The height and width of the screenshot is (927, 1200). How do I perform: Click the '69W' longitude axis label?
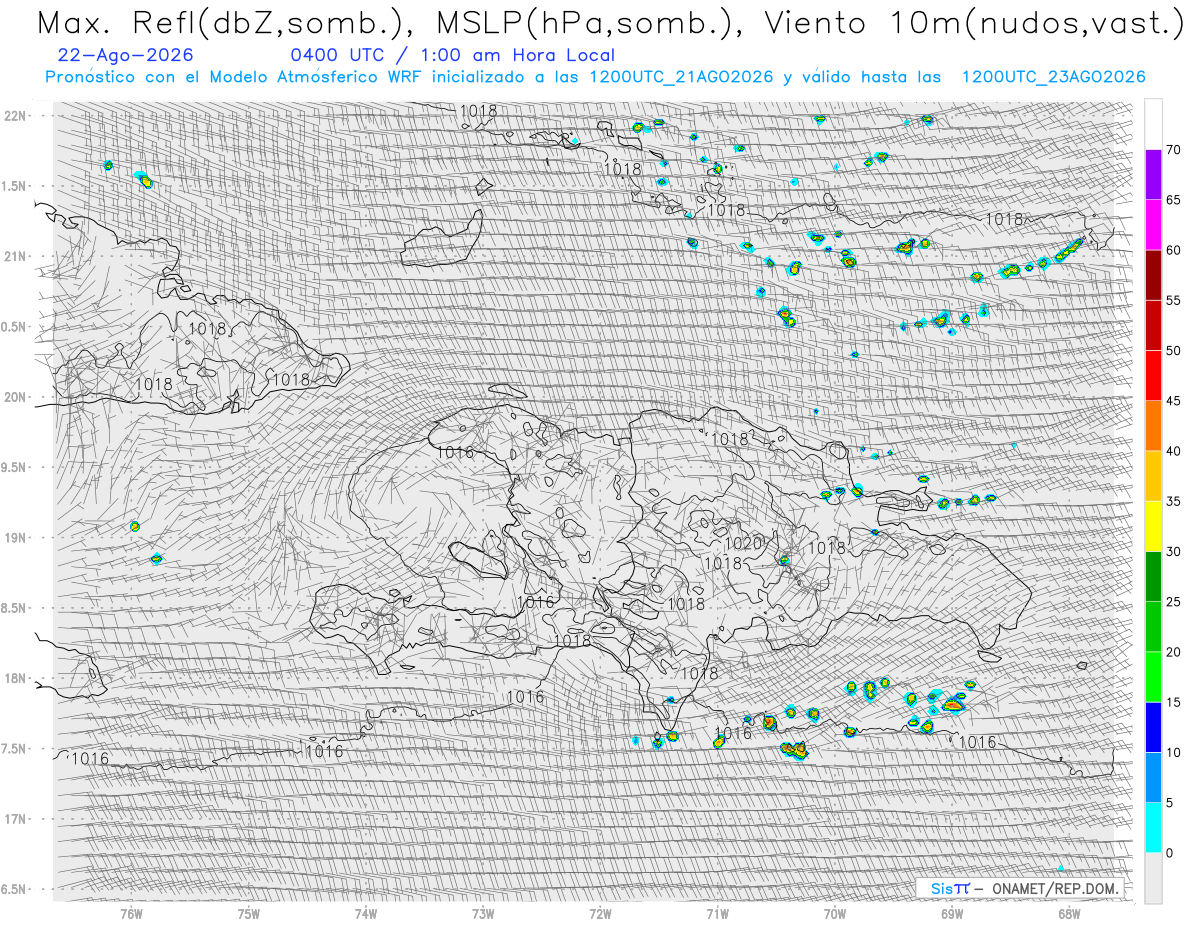(x=952, y=914)
